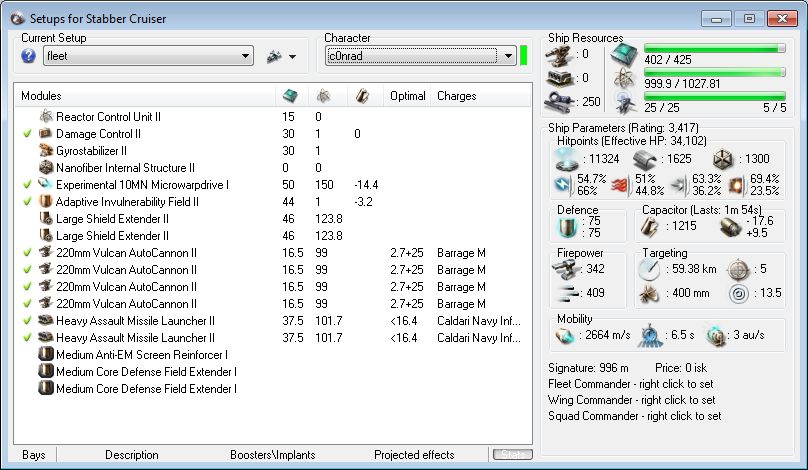Viewport: 808px width, 470px height.
Task: Toggle the Damage Control II active checkmark
Action: (28, 133)
